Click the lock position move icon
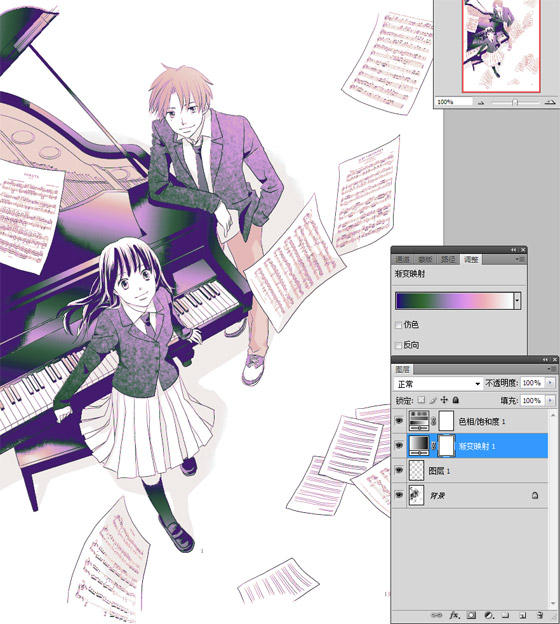Viewport: 560px width, 624px height. [x=444, y=400]
